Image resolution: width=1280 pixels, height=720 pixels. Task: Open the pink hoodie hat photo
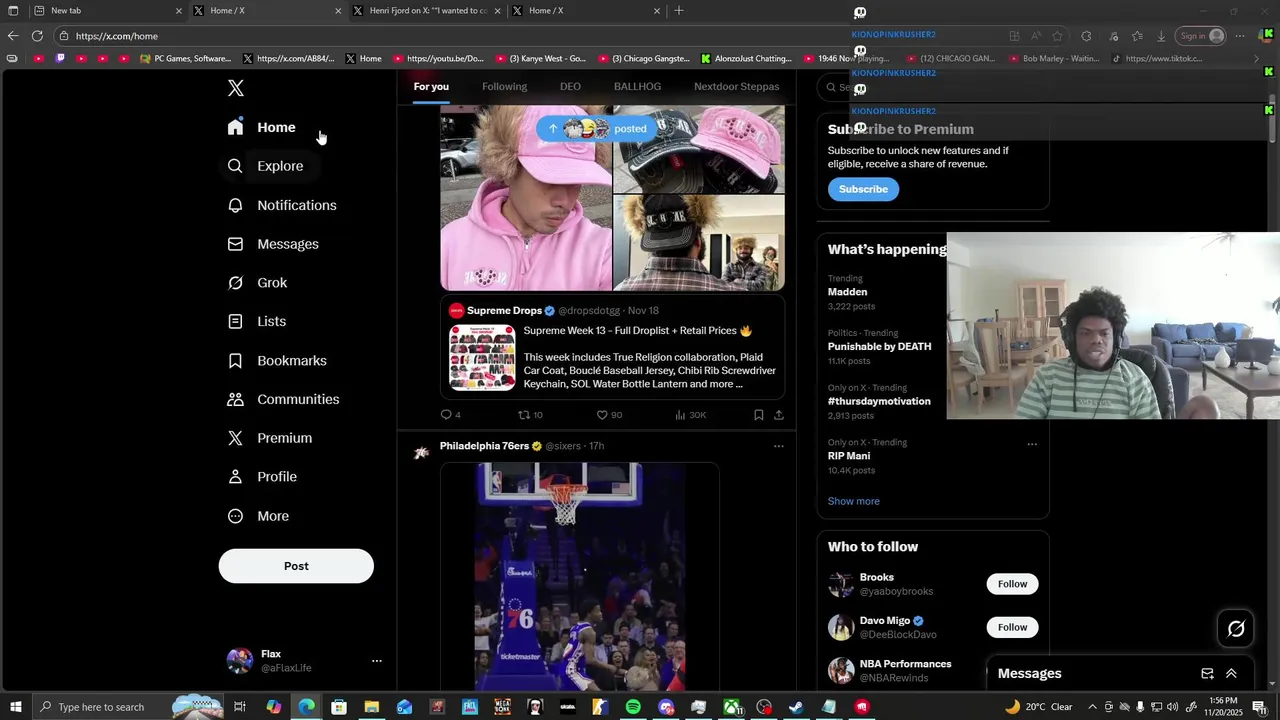[526, 198]
